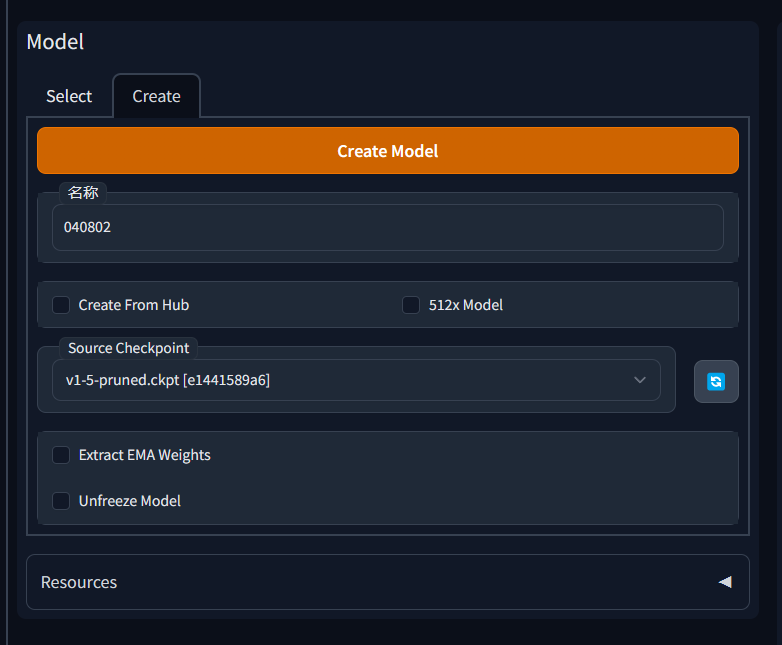Expand the Resources section arrow

click(725, 582)
